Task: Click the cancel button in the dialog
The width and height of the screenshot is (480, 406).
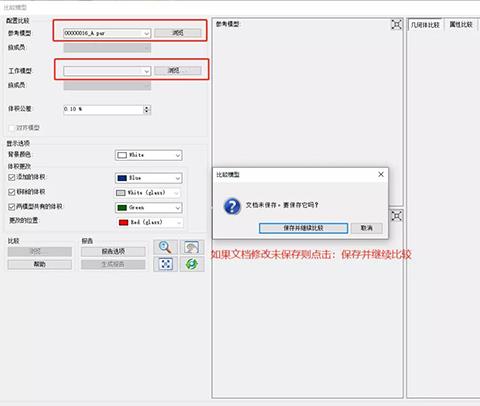Action: (x=367, y=228)
